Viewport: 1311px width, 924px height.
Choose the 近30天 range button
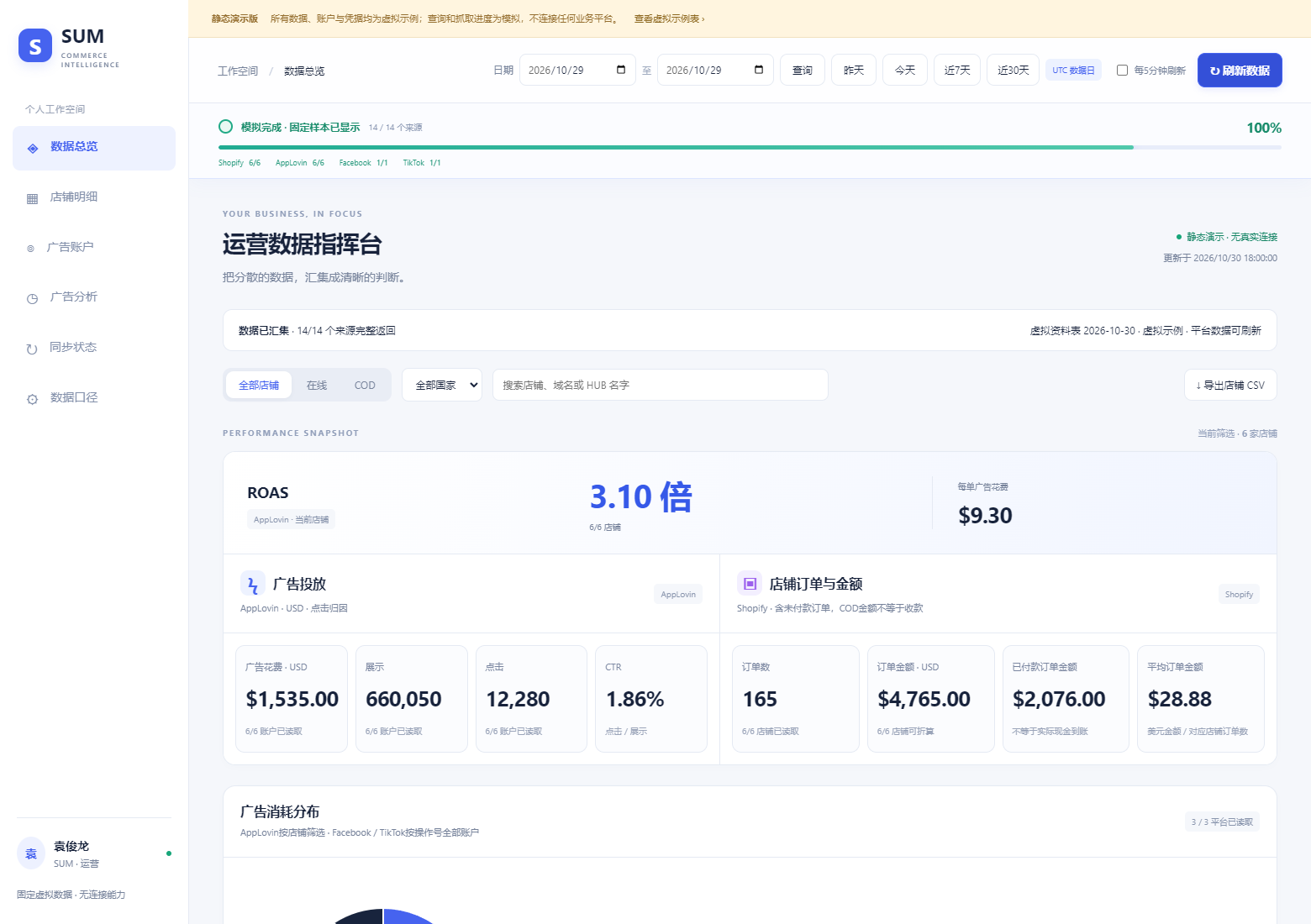pos(1014,70)
